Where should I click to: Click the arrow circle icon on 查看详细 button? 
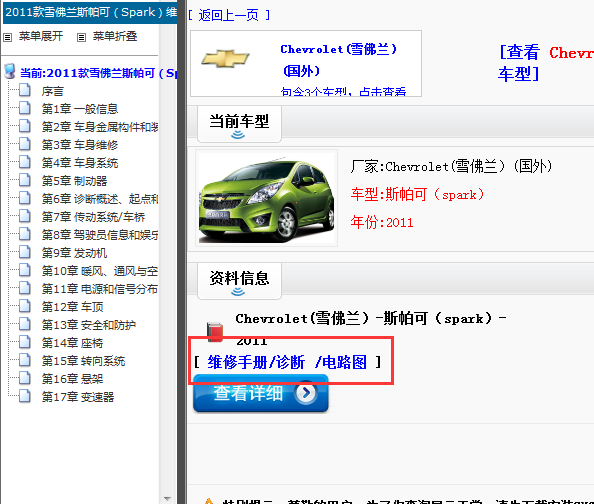coord(306,393)
